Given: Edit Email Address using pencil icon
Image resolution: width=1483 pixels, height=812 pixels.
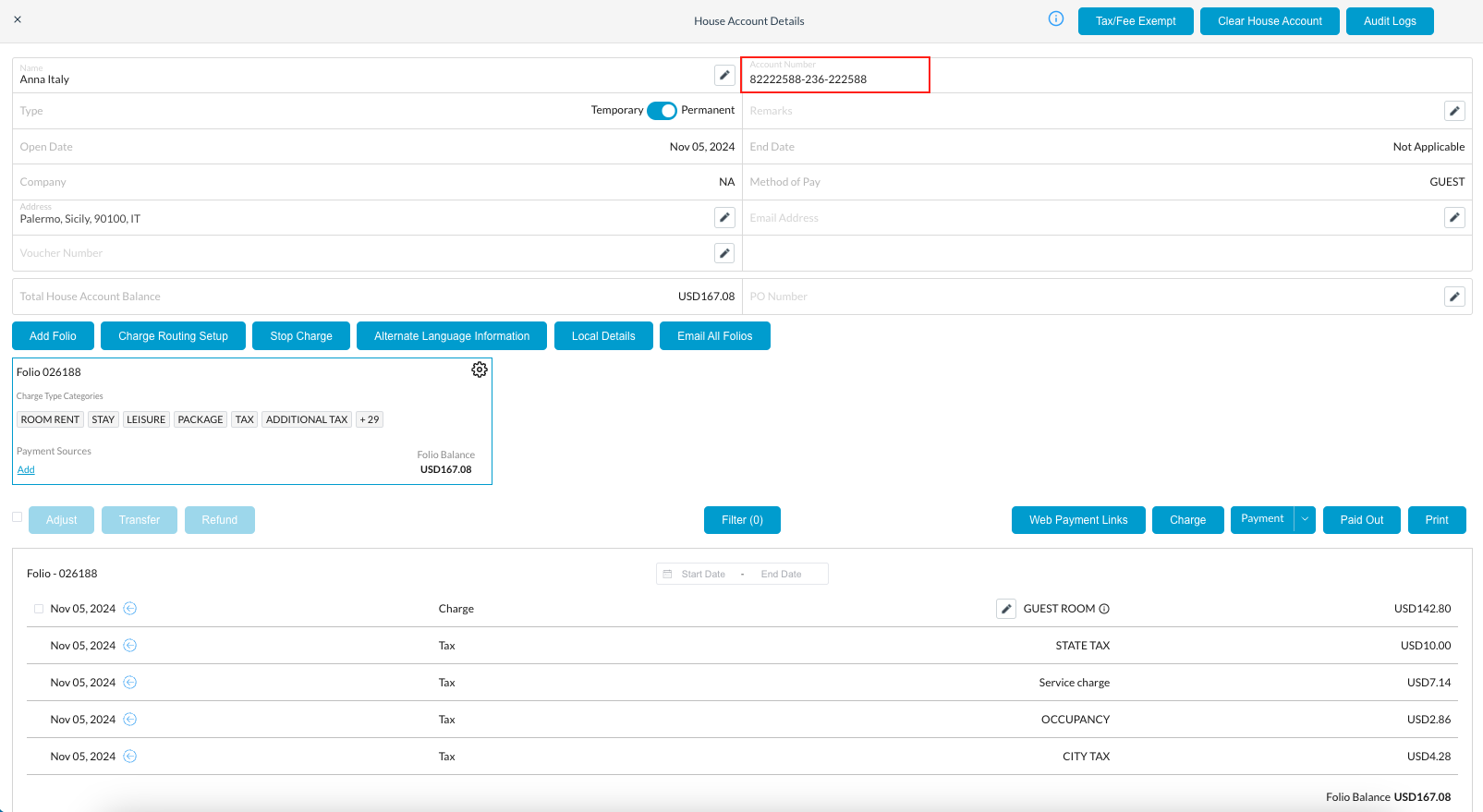Looking at the screenshot, I should pyautogui.click(x=1454, y=217).
